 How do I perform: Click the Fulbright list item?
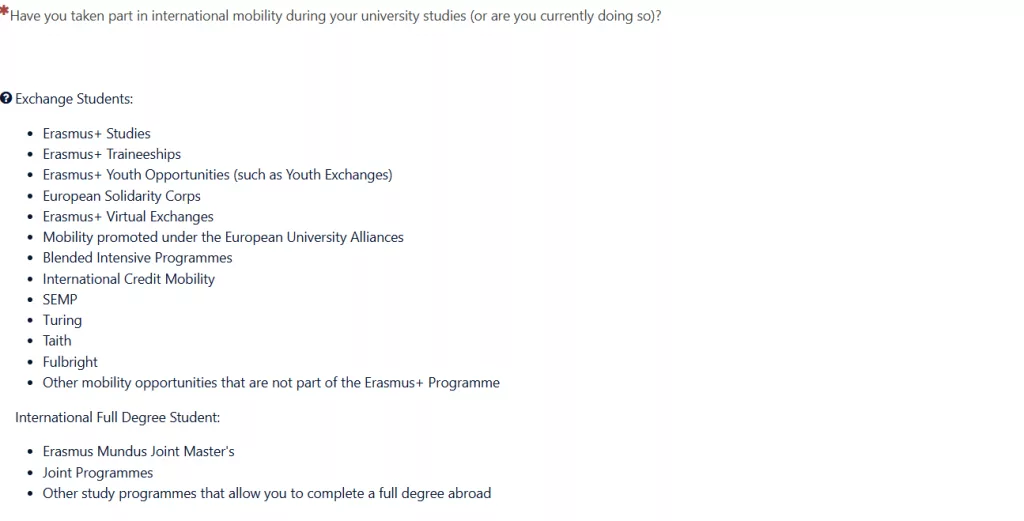tap(70, 362)
